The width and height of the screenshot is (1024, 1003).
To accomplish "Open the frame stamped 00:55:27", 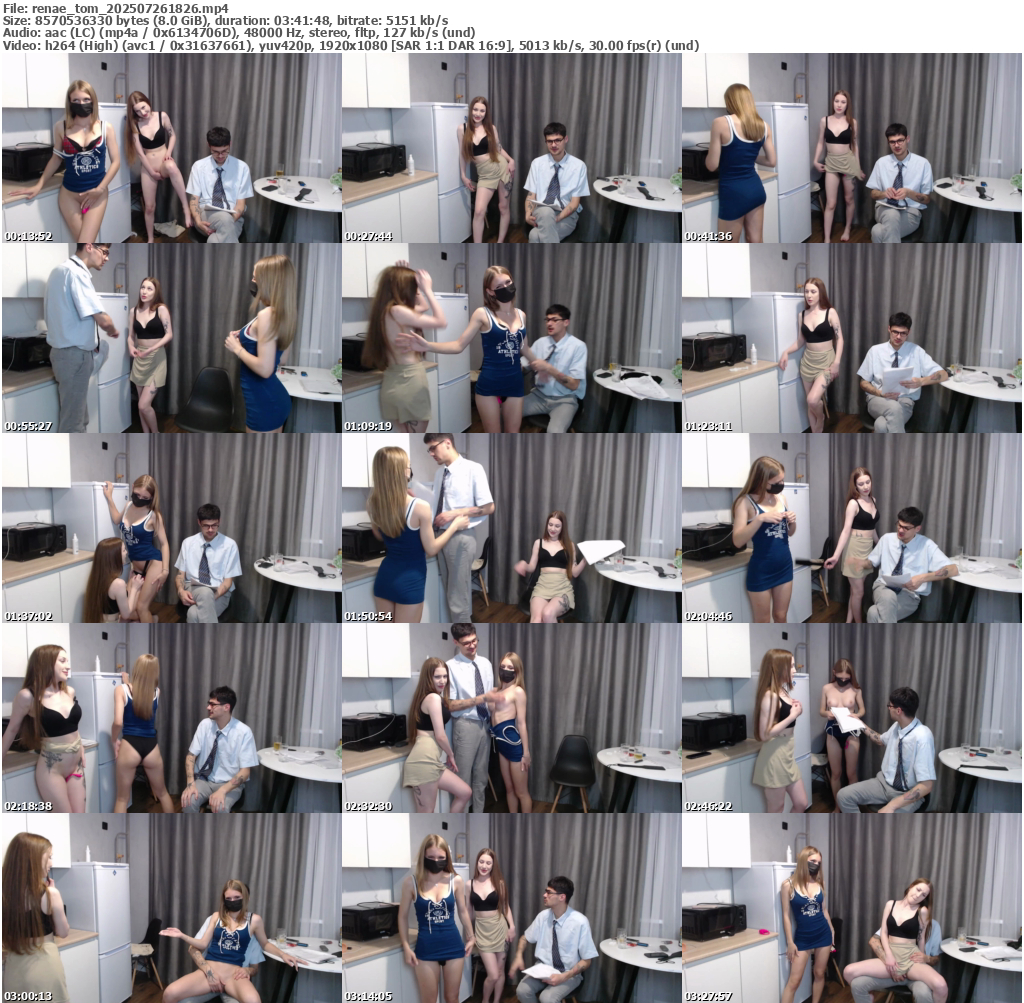I will tap(172, 338).
